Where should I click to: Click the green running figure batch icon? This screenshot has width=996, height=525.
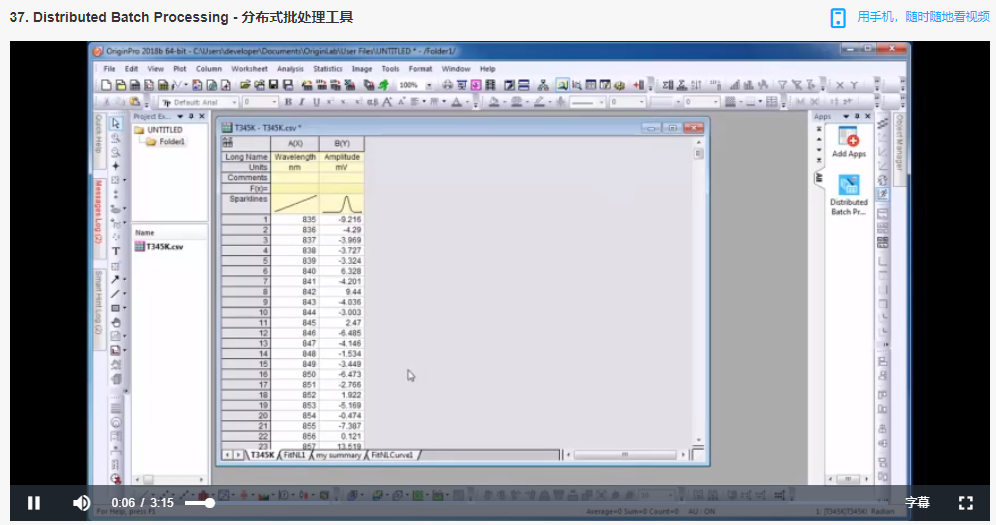384,85
